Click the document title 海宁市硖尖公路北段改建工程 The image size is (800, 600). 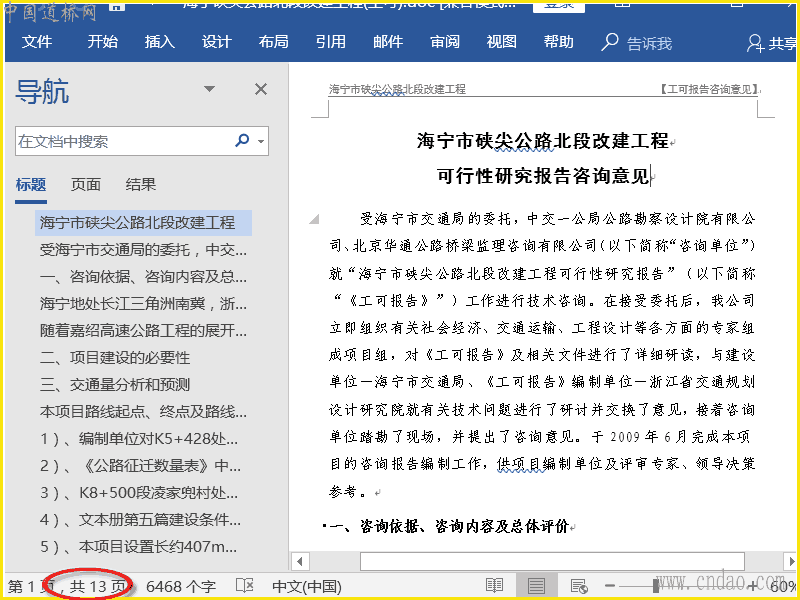tap(542, 140)
